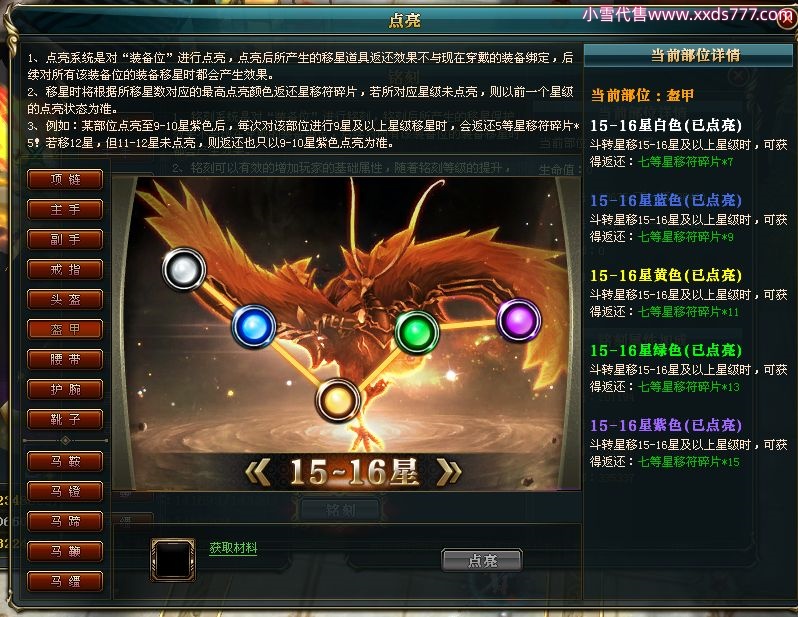
Task: Click the blue orb node
Action: point(253,326)
